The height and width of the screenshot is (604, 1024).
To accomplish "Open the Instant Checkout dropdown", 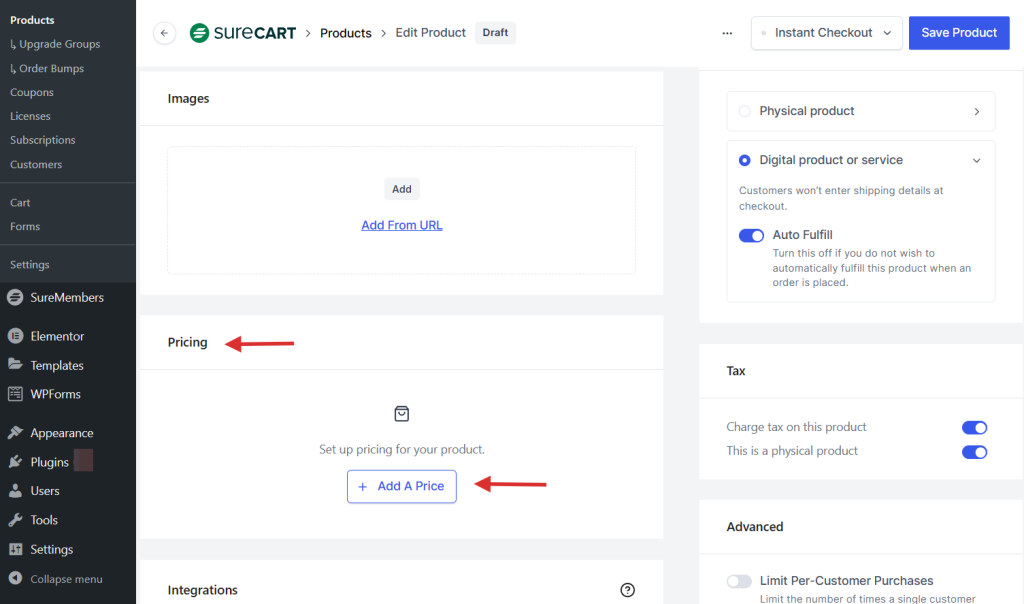I will [826, 33].
